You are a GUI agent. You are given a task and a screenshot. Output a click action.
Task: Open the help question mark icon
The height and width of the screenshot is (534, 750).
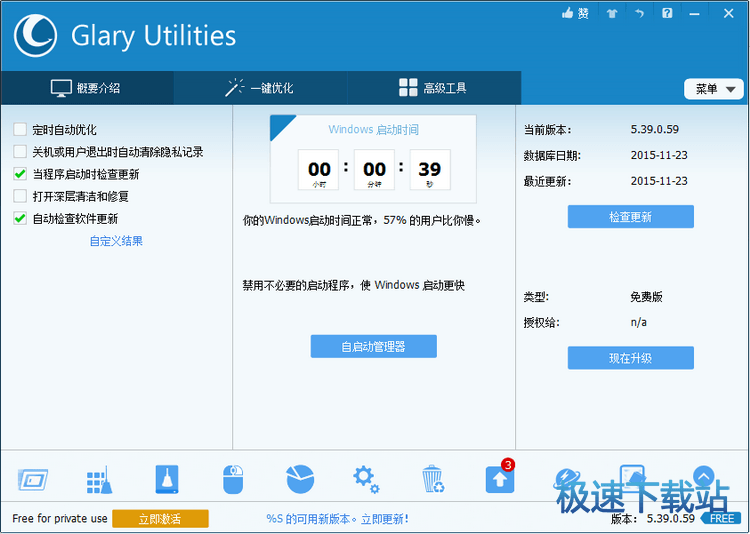(667, 13)
